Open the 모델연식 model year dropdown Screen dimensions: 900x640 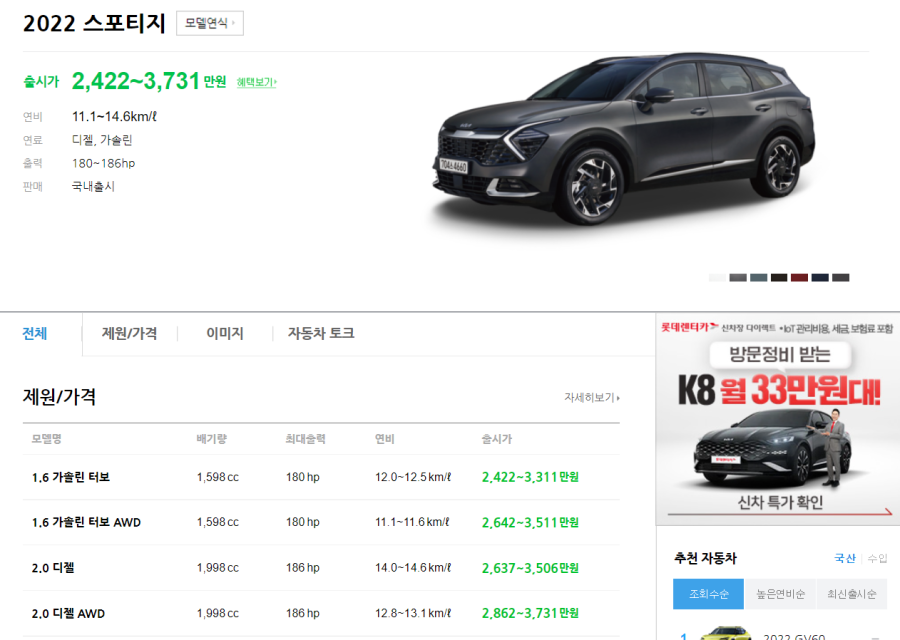(210, 23)
